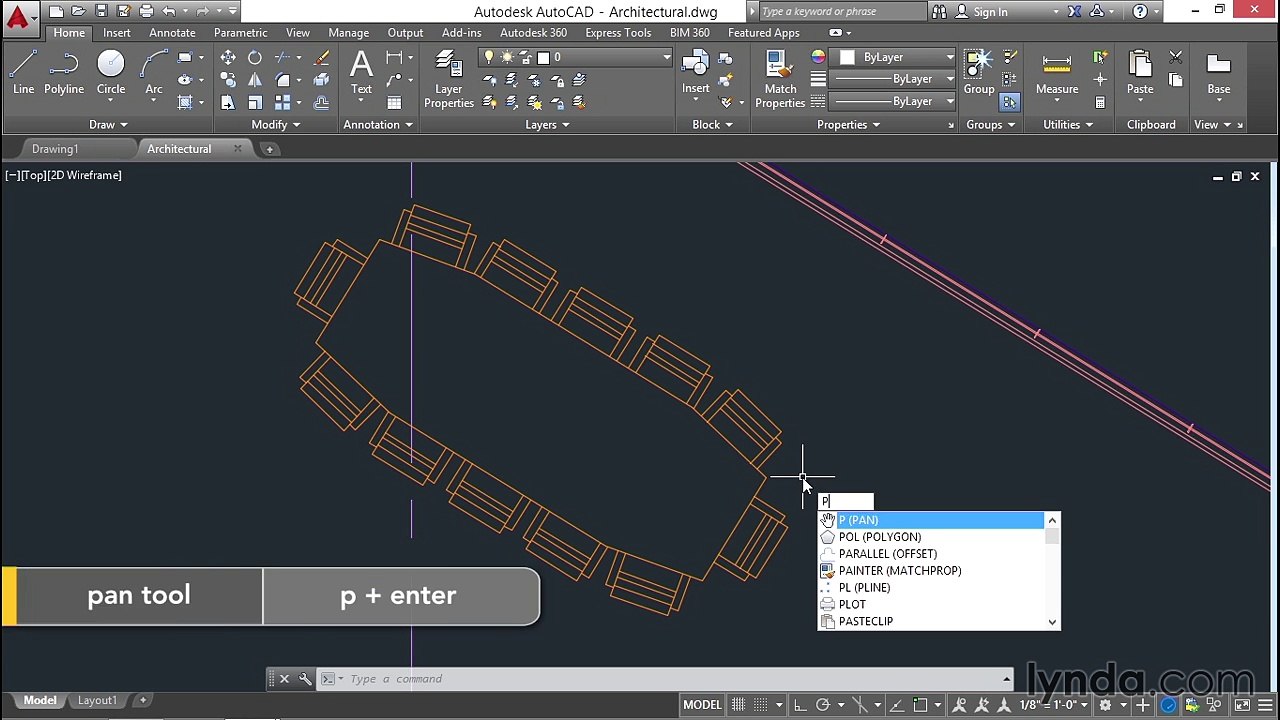Select the Erase tool

(321, 58)
